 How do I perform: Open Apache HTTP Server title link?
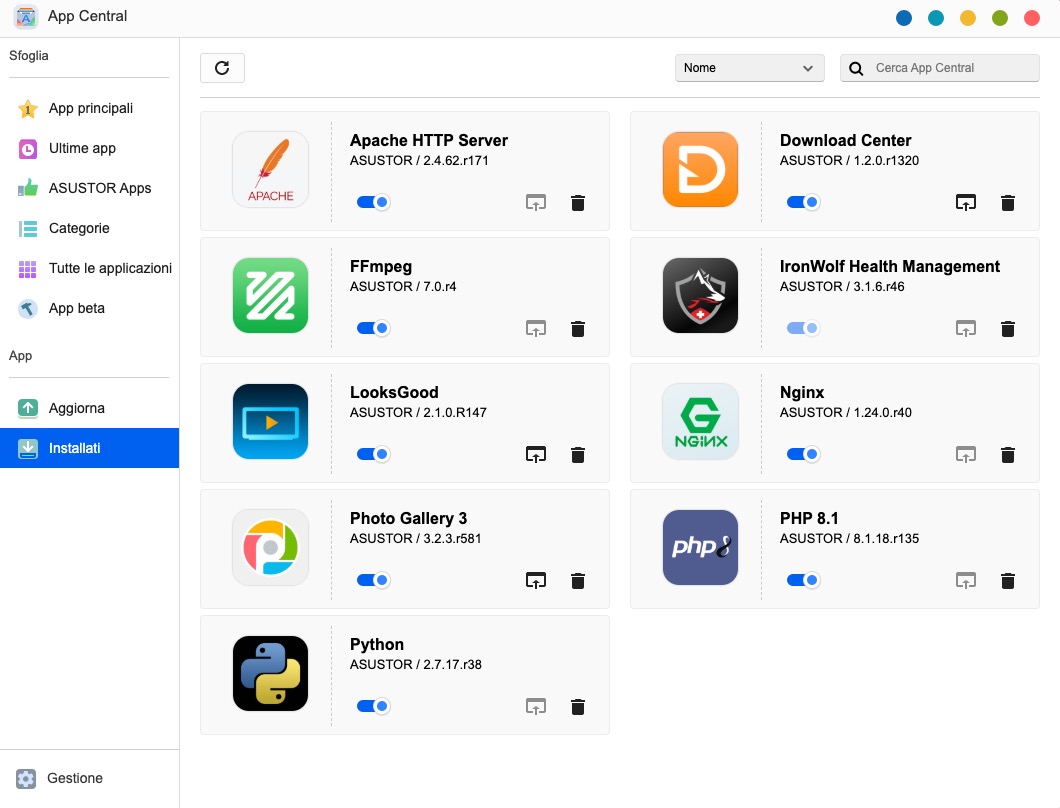pos(429,141)
